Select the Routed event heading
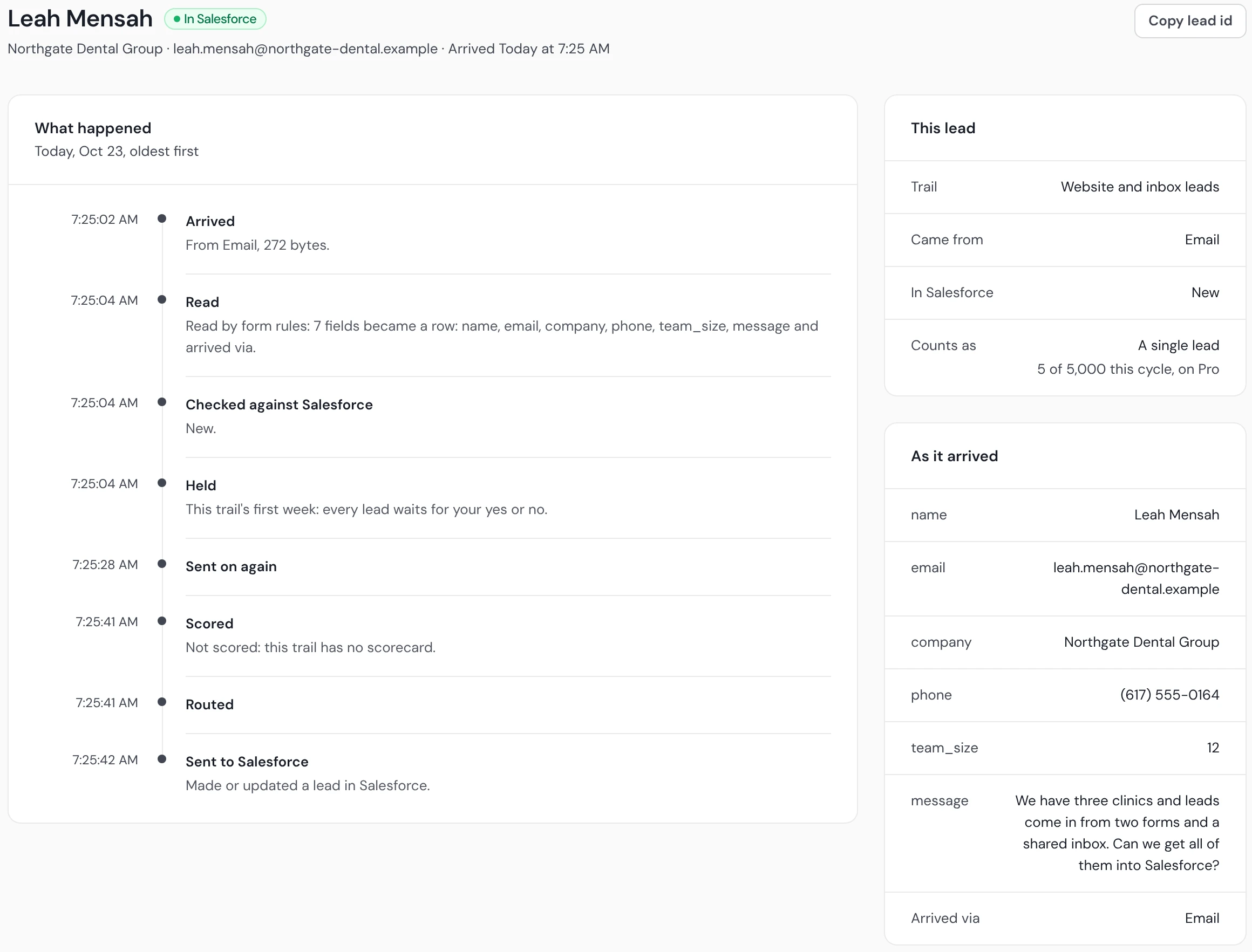The height and width of the screenshot is (952, 1252). [209, 704]
